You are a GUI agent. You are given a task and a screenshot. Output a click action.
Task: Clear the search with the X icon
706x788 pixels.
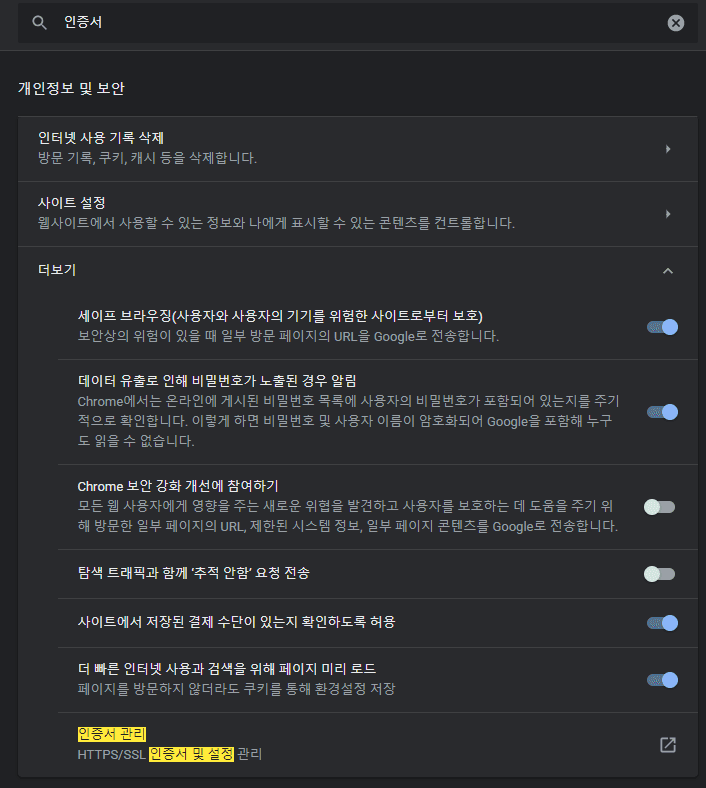[x=675, y=23]
